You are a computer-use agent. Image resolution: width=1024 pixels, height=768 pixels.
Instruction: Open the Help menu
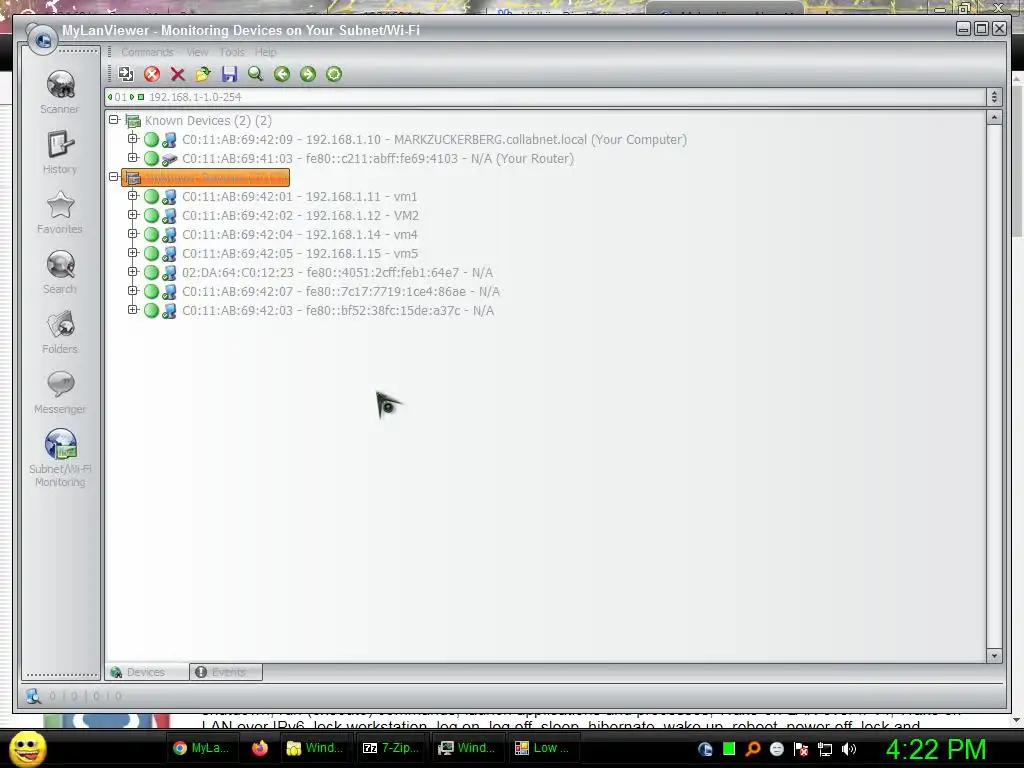tap(265, 52)
